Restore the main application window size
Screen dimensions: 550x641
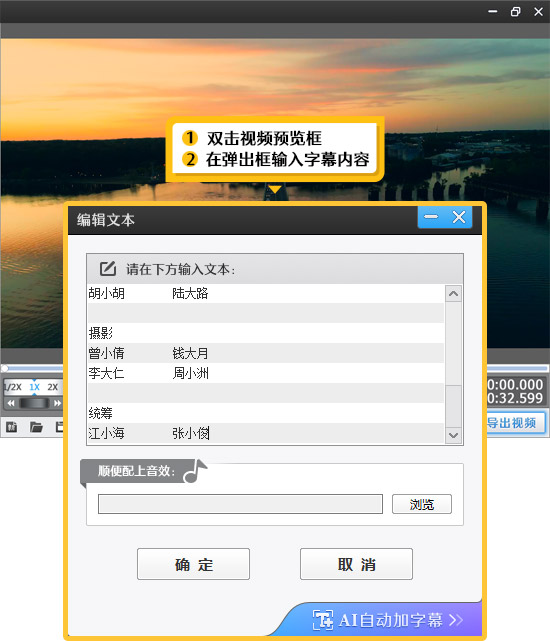point(516,11)
